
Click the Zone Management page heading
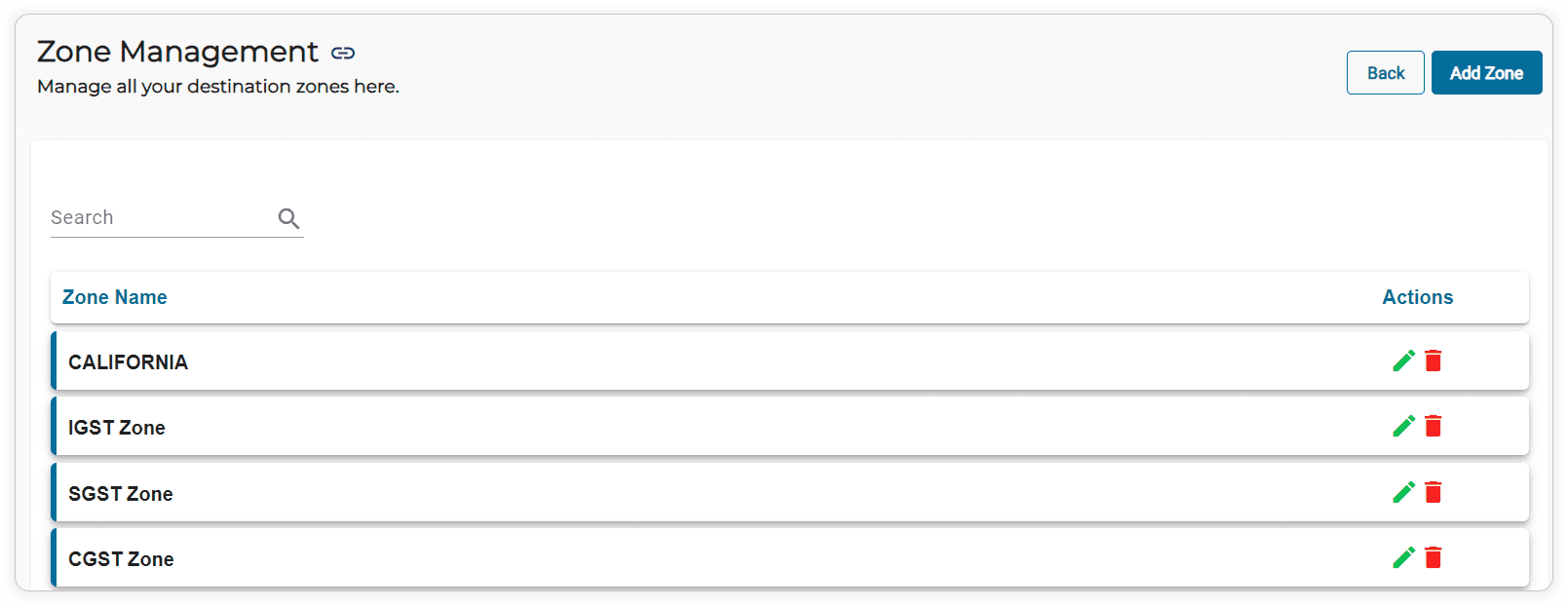(x=177, y=52)
